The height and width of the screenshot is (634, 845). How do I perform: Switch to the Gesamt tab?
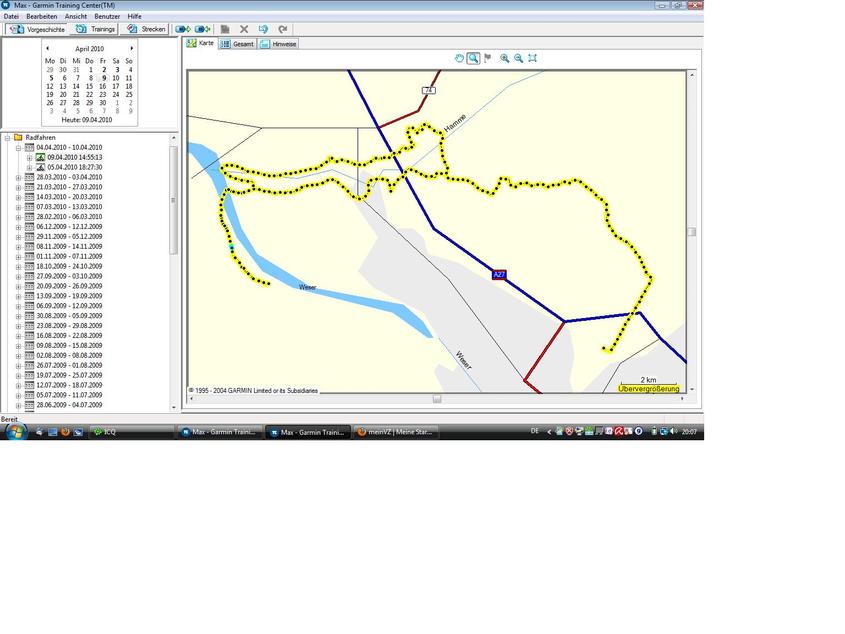(x=237, y=44)
